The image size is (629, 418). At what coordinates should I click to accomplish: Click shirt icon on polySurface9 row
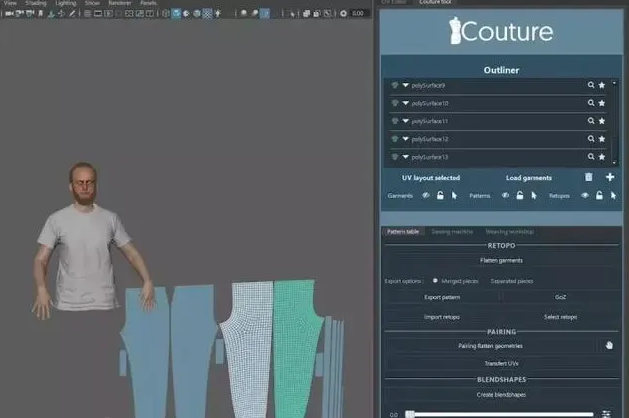click(395, 85)
